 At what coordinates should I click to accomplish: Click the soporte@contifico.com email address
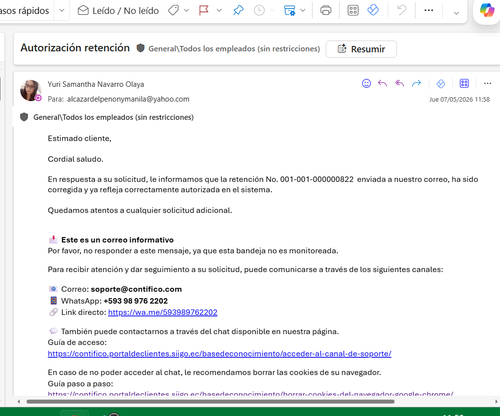[x=136, y=289]
